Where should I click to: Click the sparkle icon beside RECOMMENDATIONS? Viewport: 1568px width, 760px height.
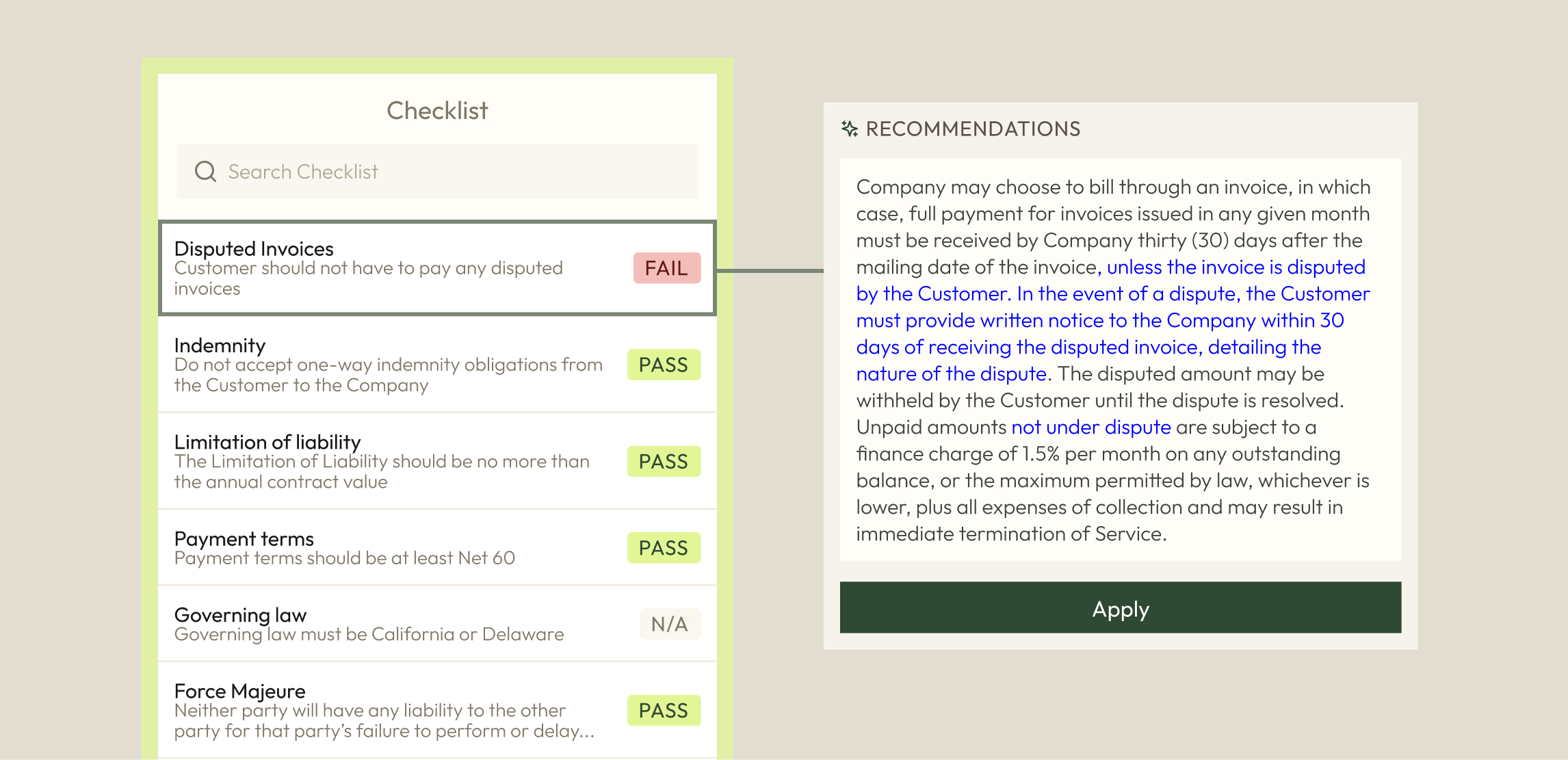pos(850,129)
